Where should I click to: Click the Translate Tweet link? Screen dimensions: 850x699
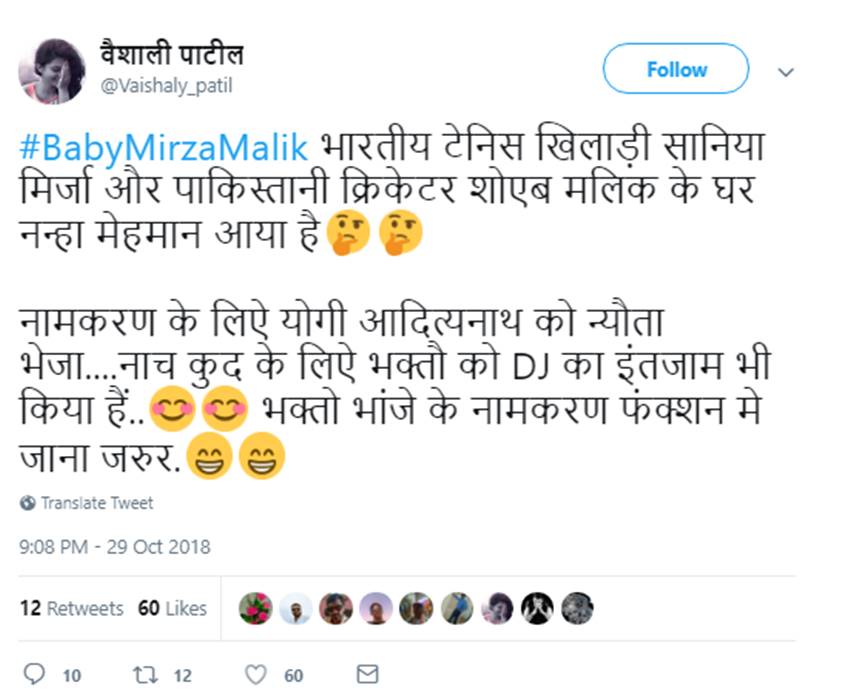pos(97,503)
